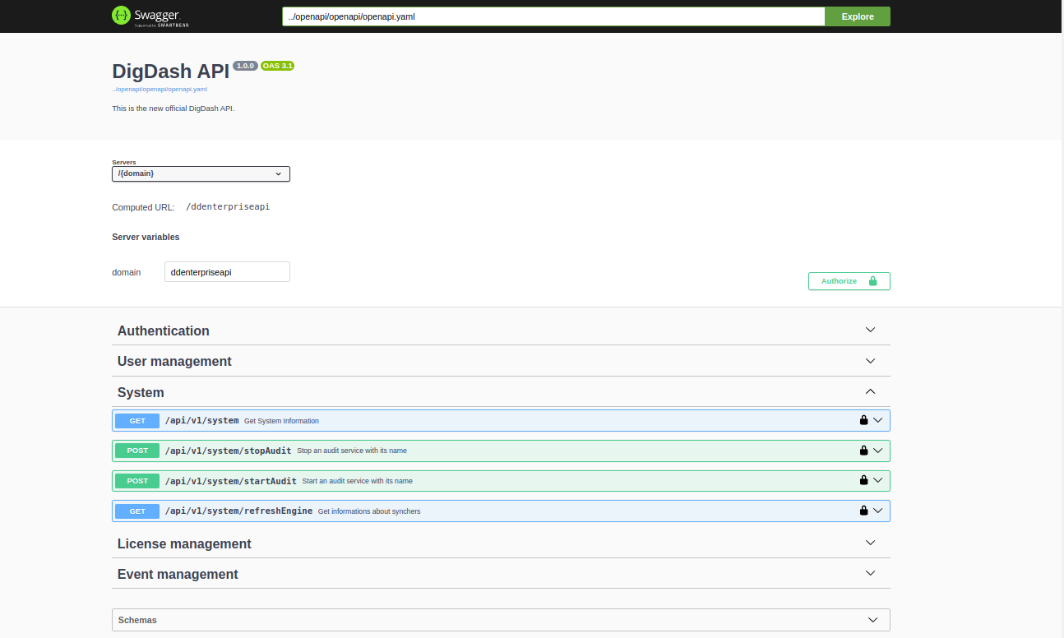Click lock icon on startAudit endpoint
This screenshot has height=638, width=1064.
[863, 481]
